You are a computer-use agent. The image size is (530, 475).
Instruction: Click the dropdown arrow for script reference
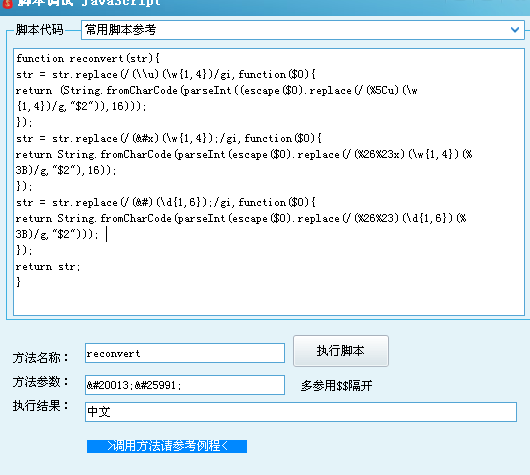coord(515,30)
